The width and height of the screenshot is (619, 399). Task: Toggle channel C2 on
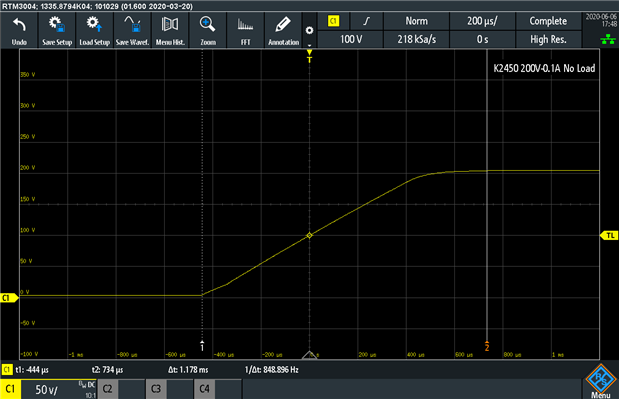click(107, 389)
